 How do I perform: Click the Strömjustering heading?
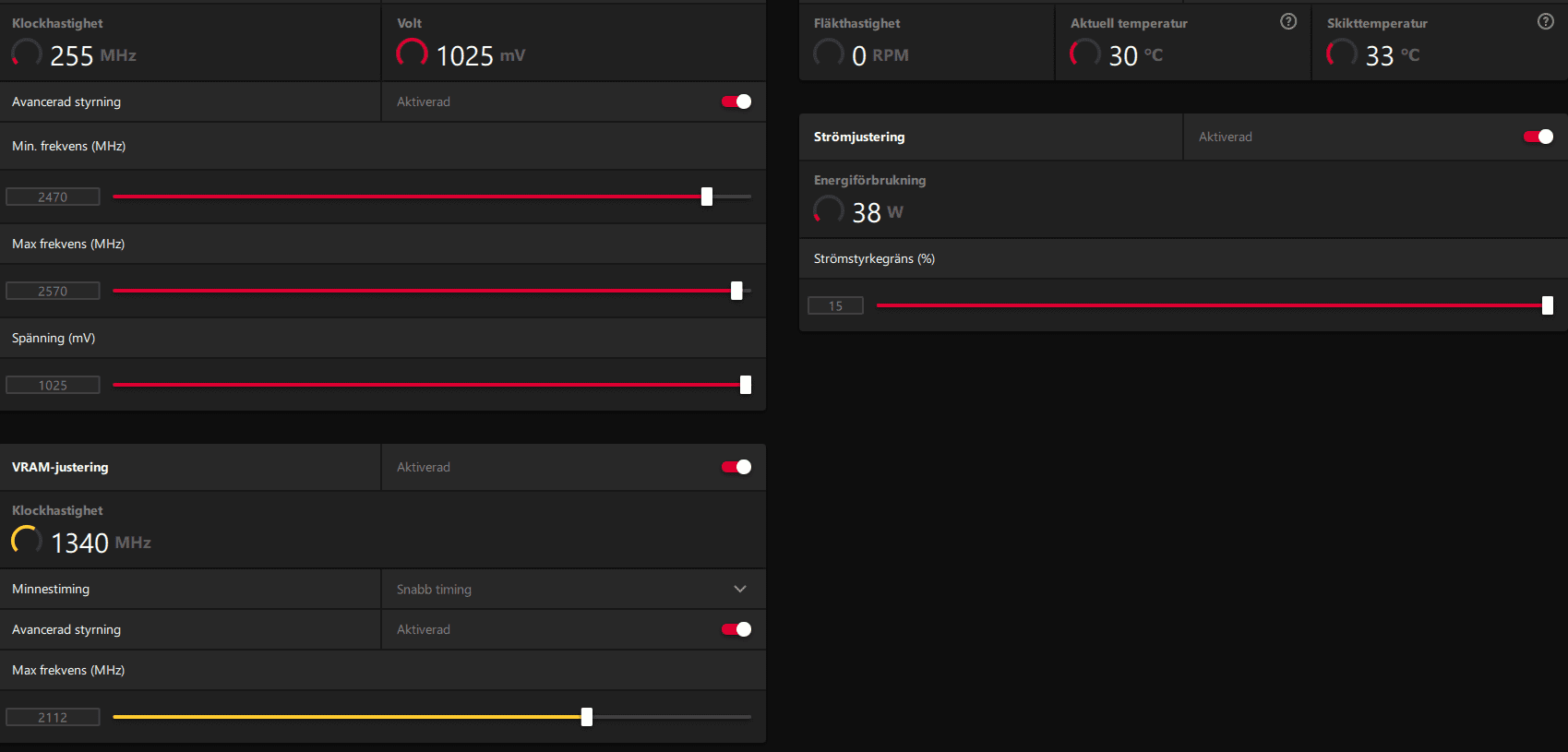coord(859,137)
